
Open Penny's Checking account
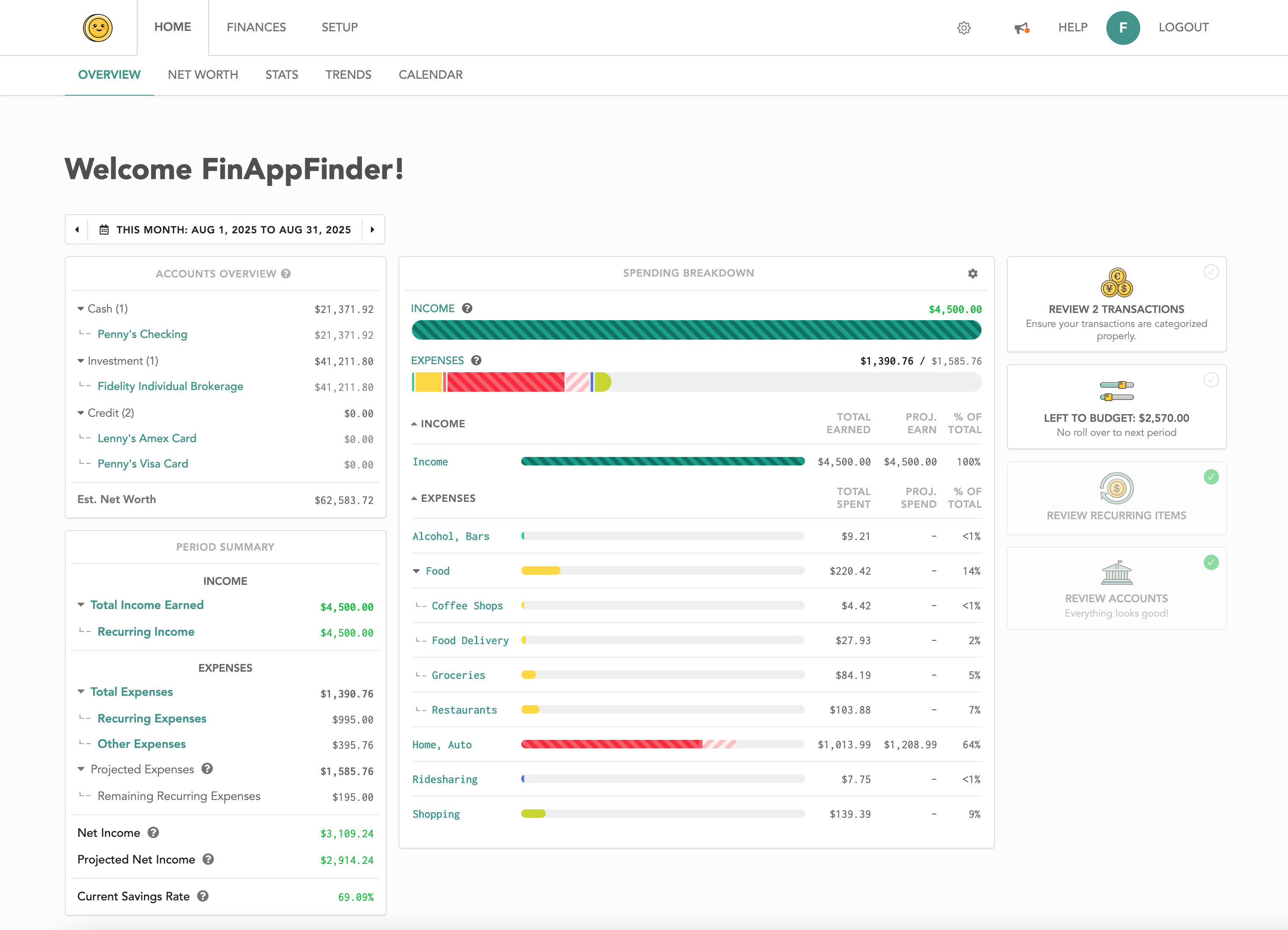pyautogui.click(x=142, y=334)
